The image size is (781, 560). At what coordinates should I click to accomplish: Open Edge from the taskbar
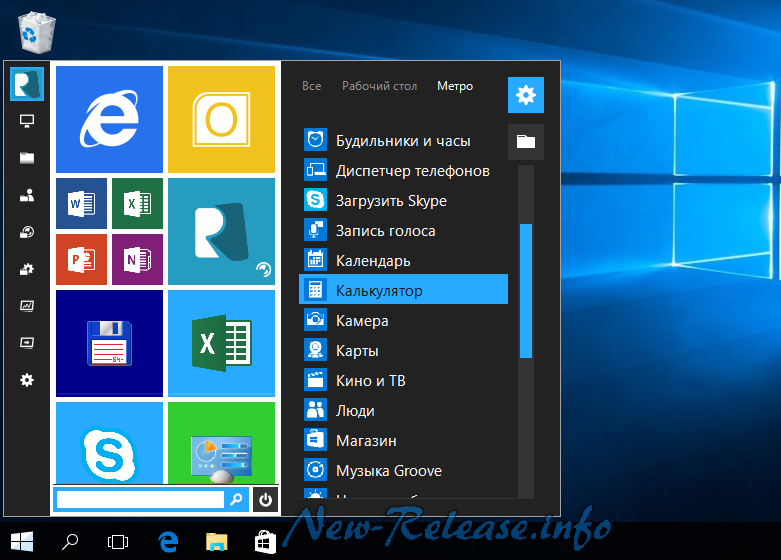coord(168,542)
